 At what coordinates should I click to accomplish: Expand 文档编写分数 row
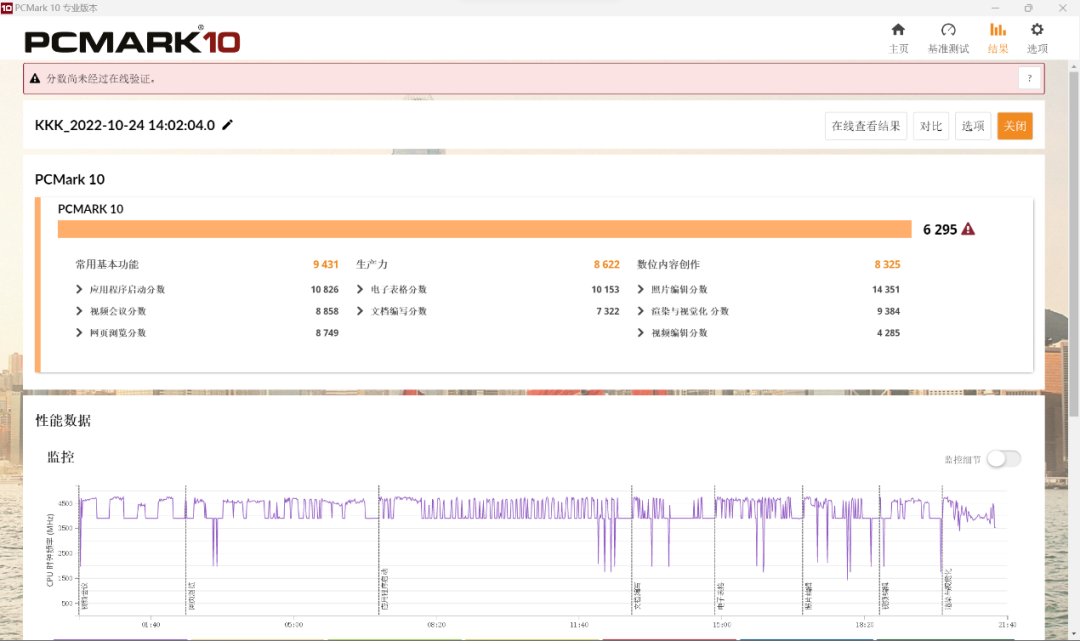click(360, 311)
